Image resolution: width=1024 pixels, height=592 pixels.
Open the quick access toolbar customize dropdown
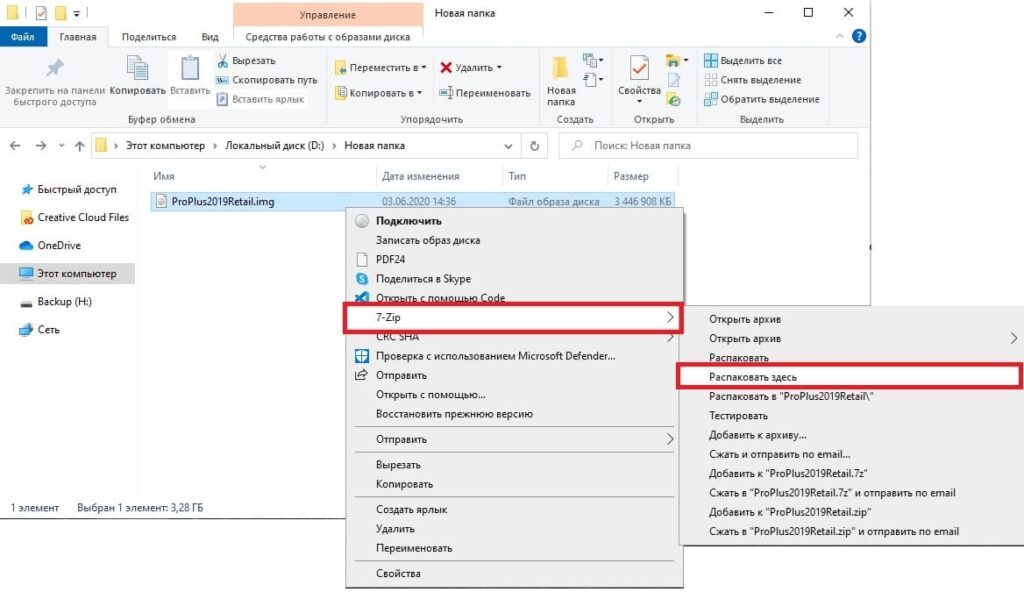(x=76, y=13)
